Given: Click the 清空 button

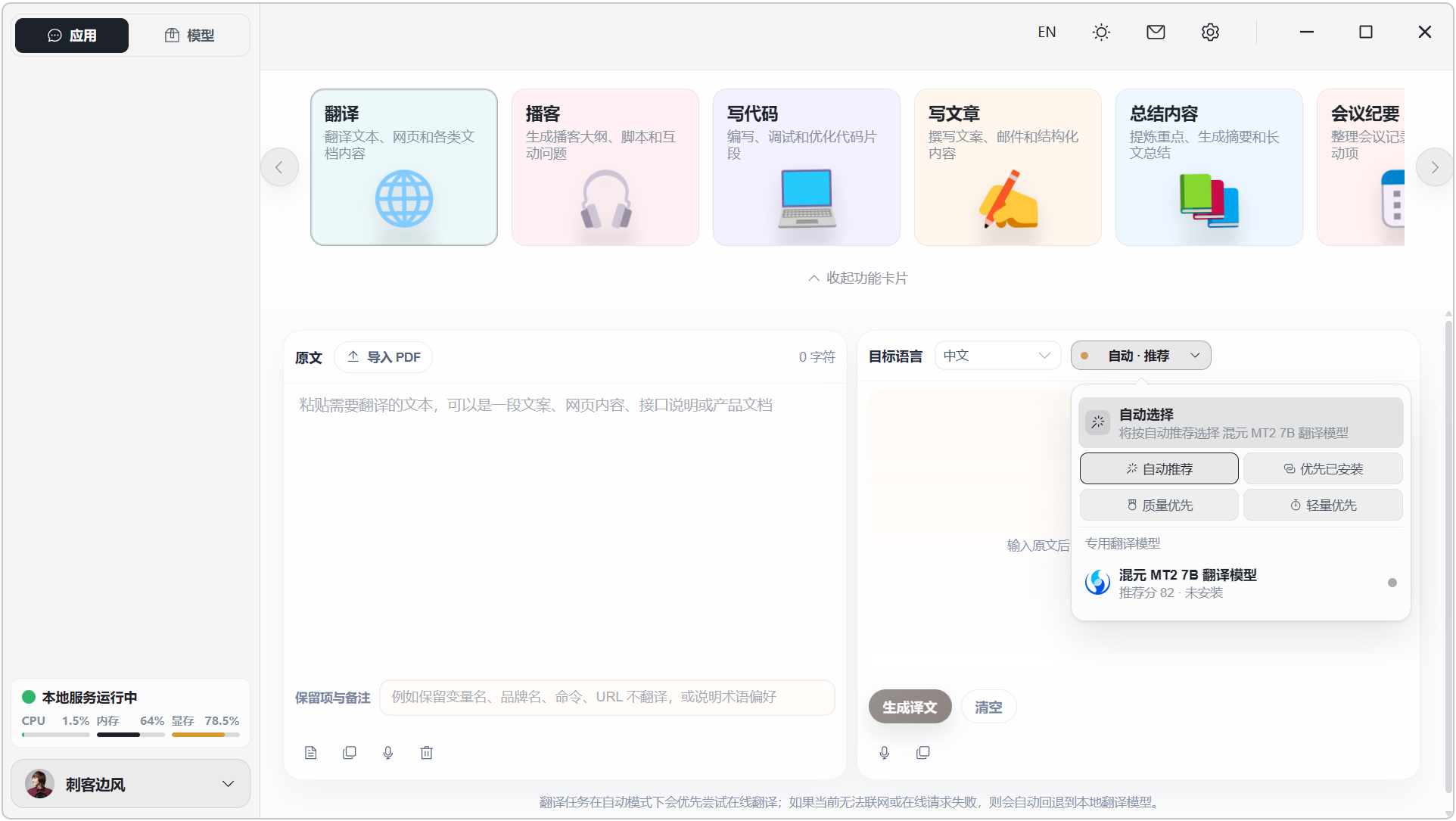Looking at the screenshot, I should [x=988, y=707].
